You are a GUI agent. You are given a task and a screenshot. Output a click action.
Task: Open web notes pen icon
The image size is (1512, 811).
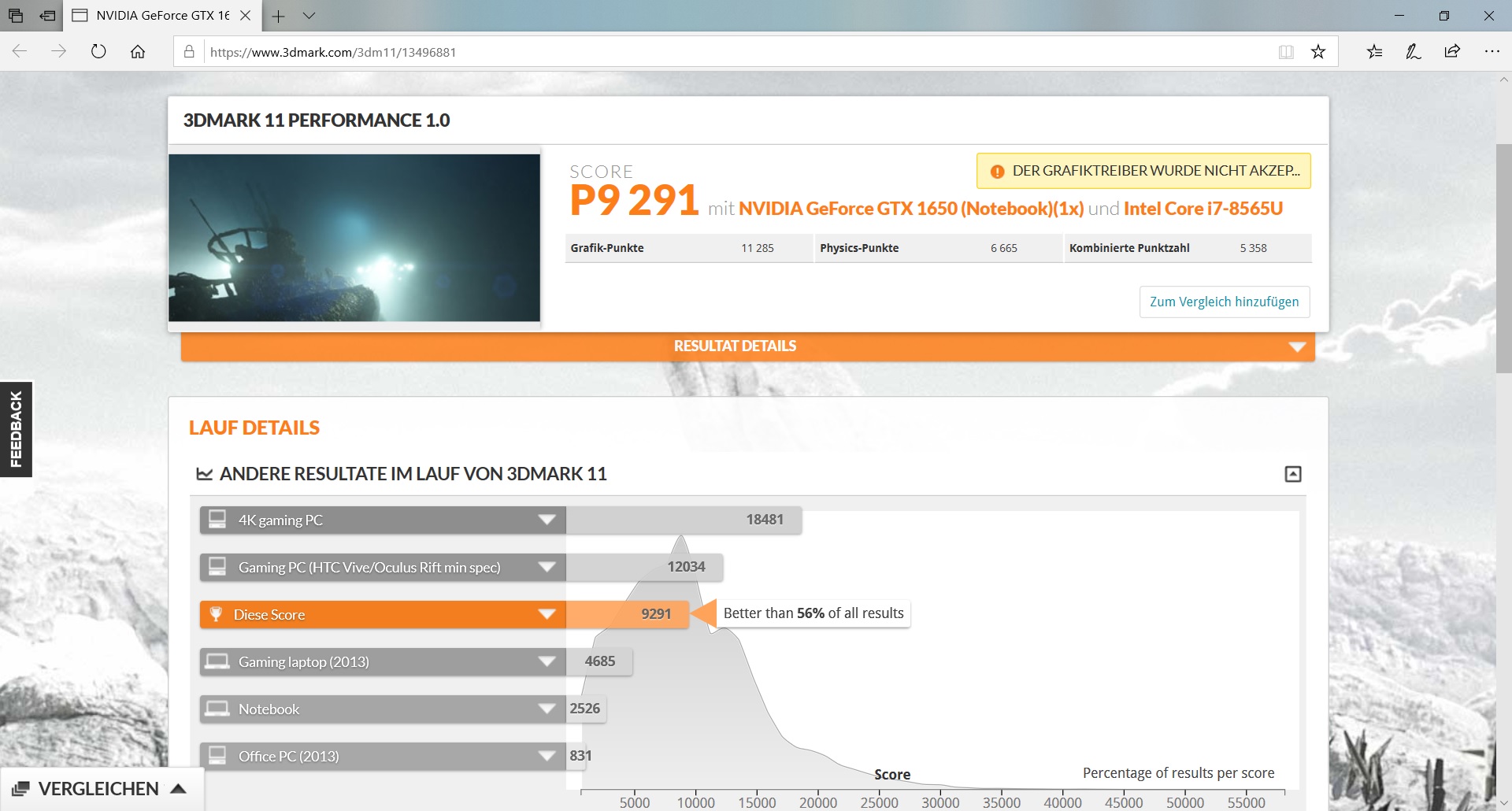pos(1413,52)
